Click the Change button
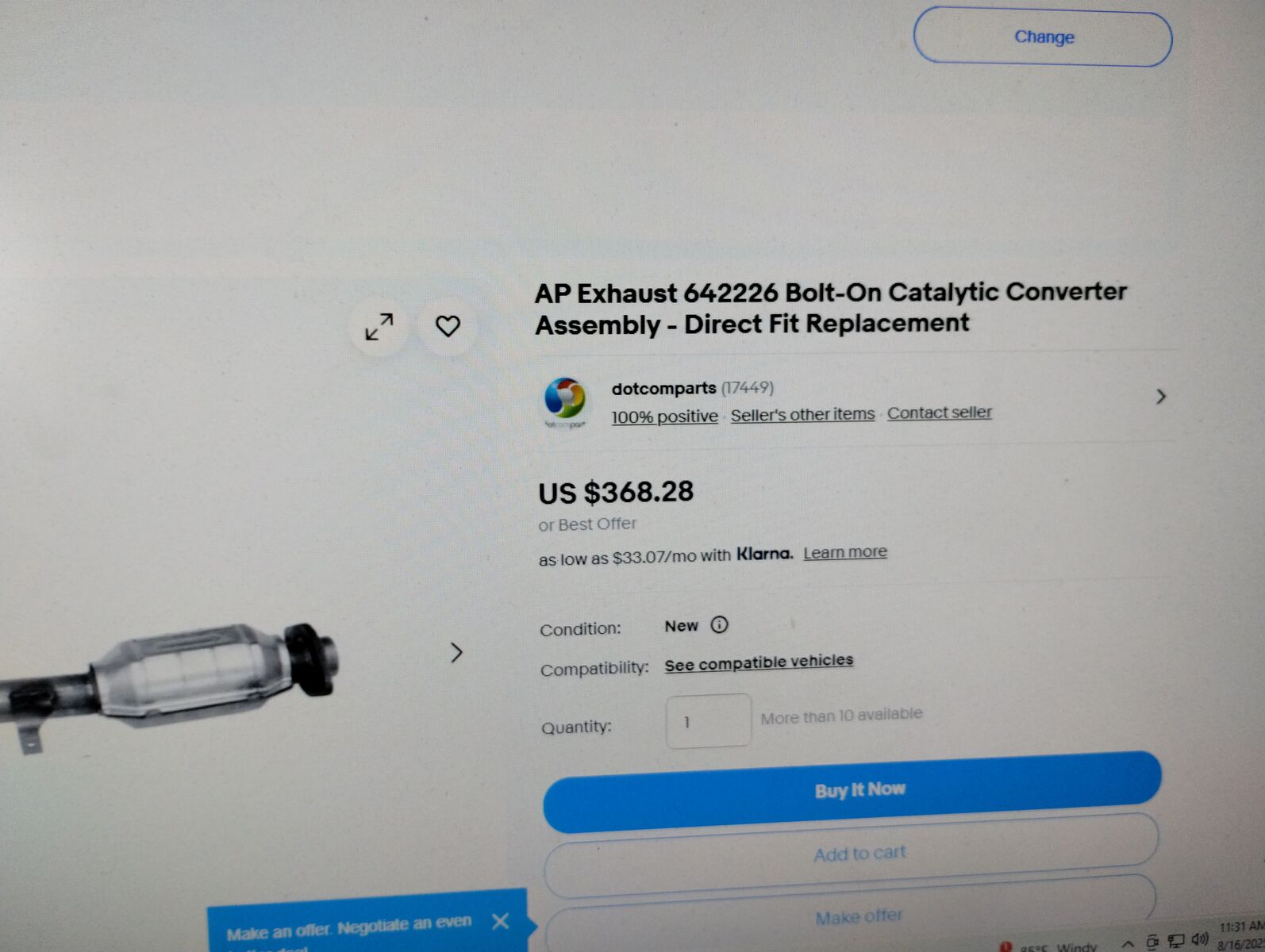1265x952 pixels. [x=1043, y=36]
